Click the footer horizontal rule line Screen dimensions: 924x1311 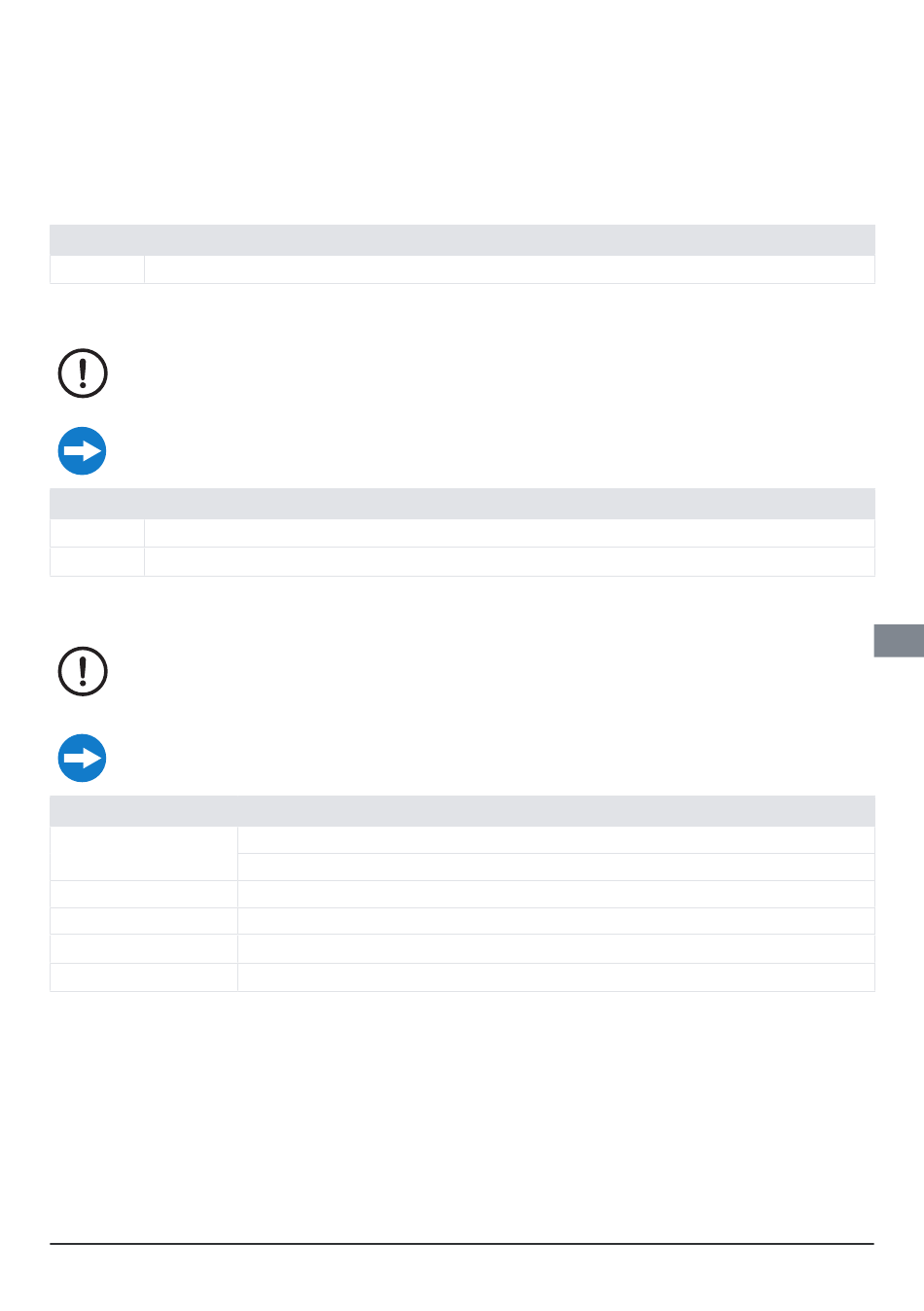click(x=462, y=1243)
